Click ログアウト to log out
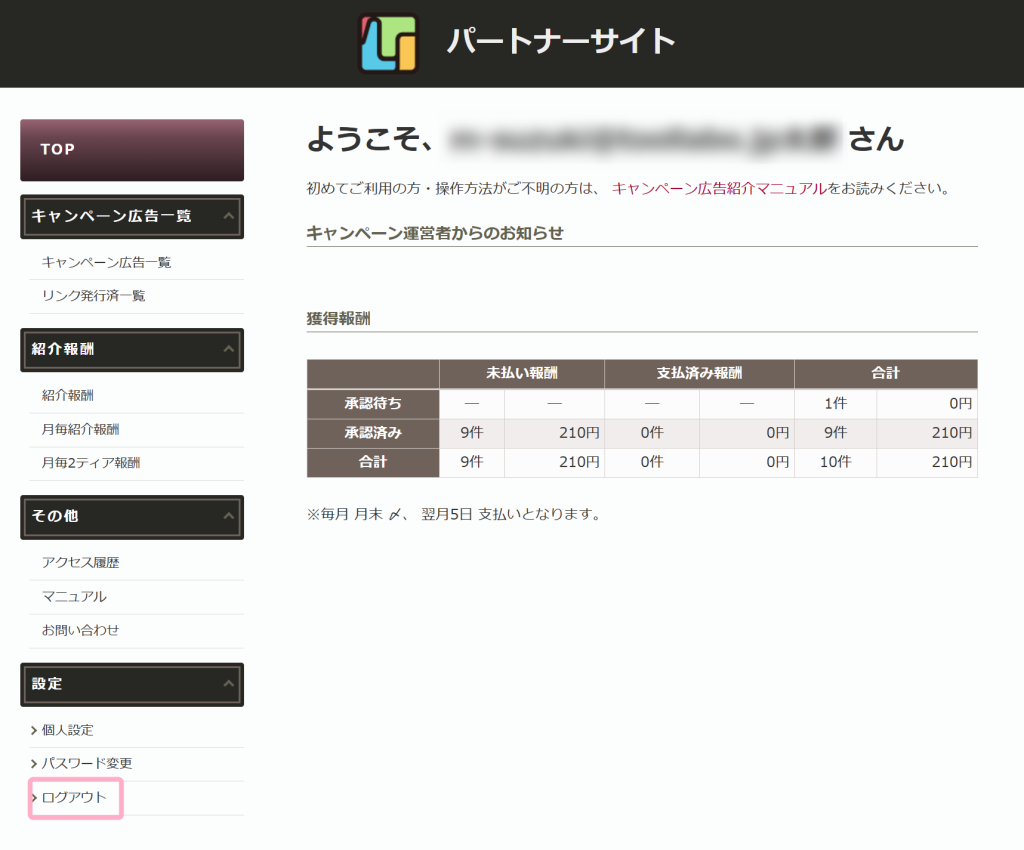Screen dimensions: 1024x850 point(74,797)
